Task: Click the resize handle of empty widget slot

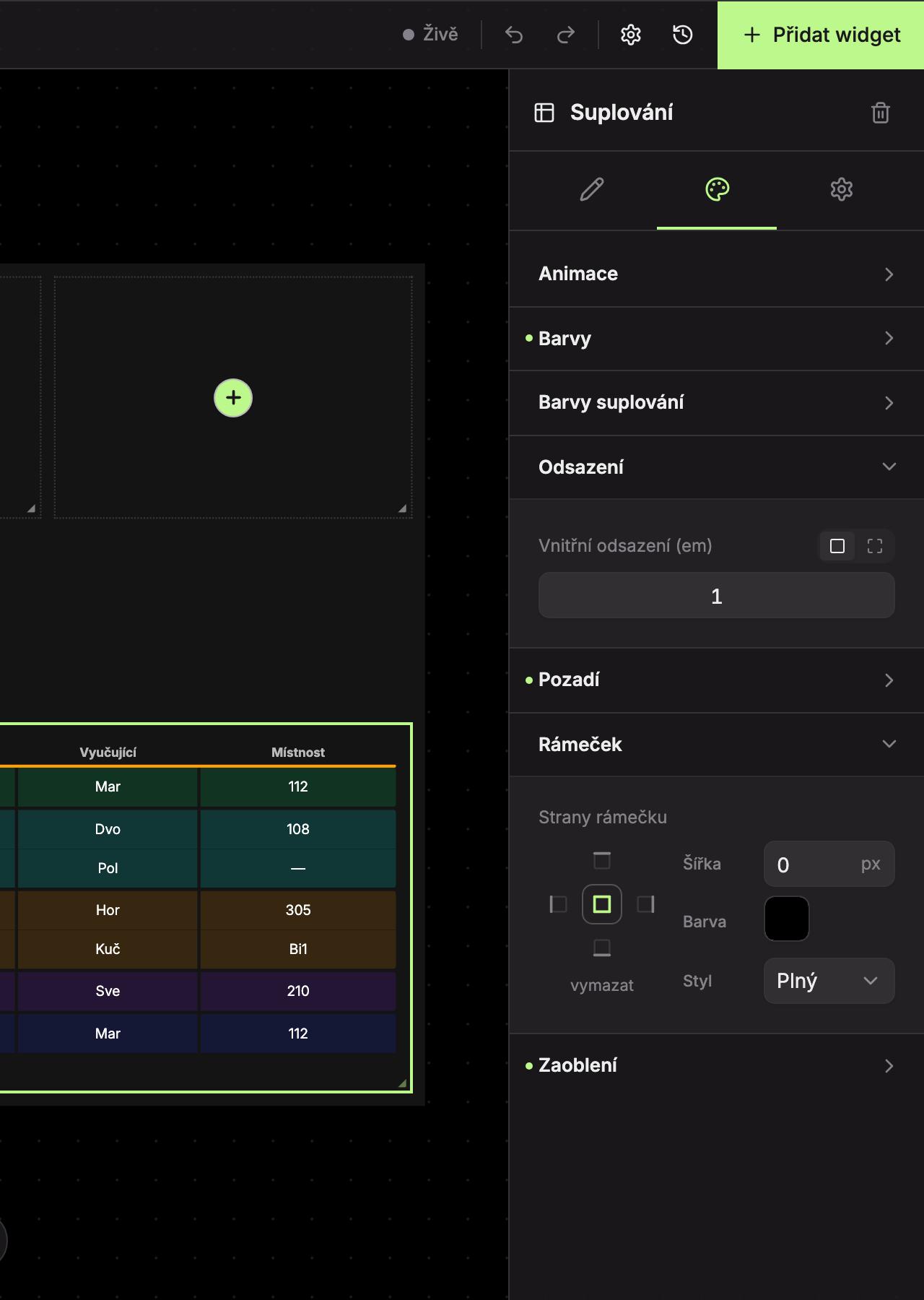Action: tap(402, 508)
